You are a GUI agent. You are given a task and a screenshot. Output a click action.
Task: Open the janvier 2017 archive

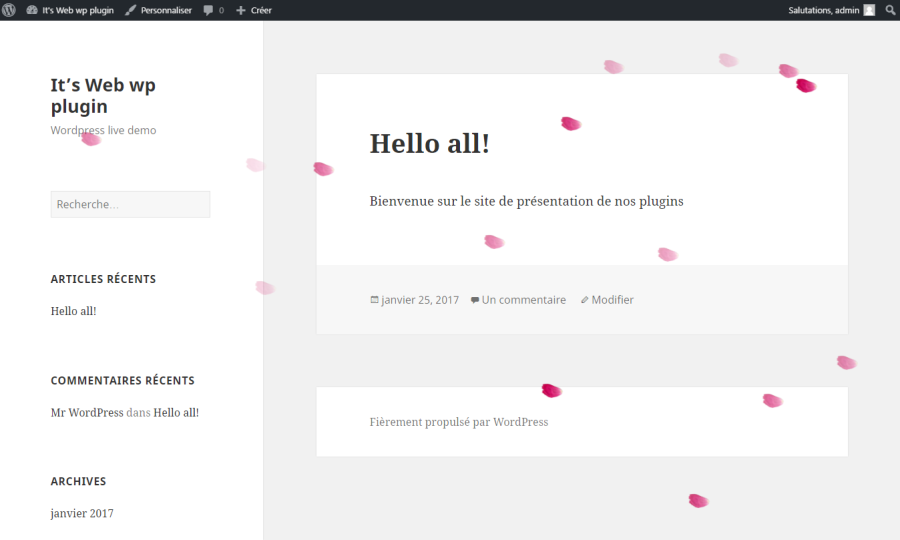pos(82,514)
